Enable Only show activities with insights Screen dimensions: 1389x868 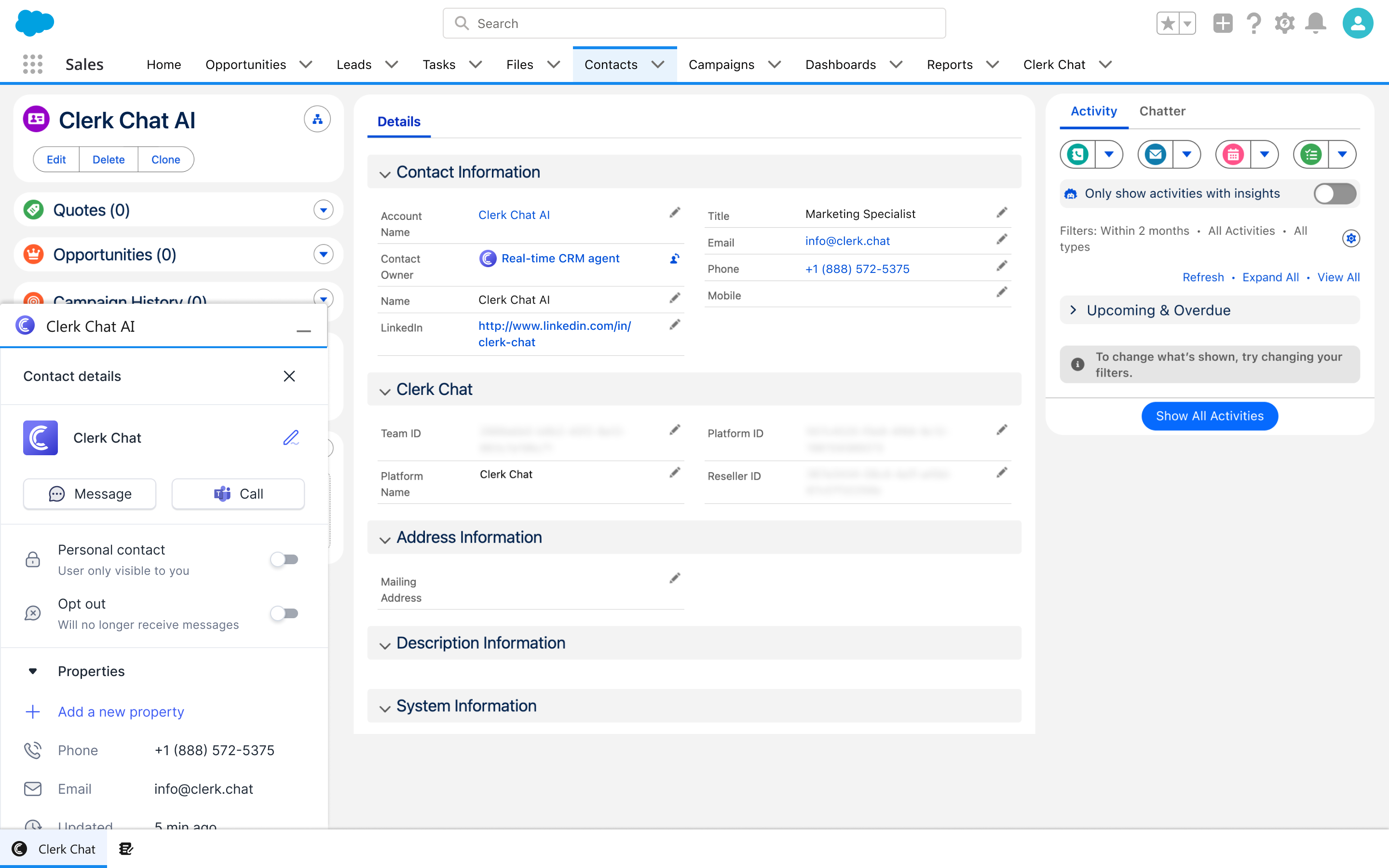coord(1335,193)
